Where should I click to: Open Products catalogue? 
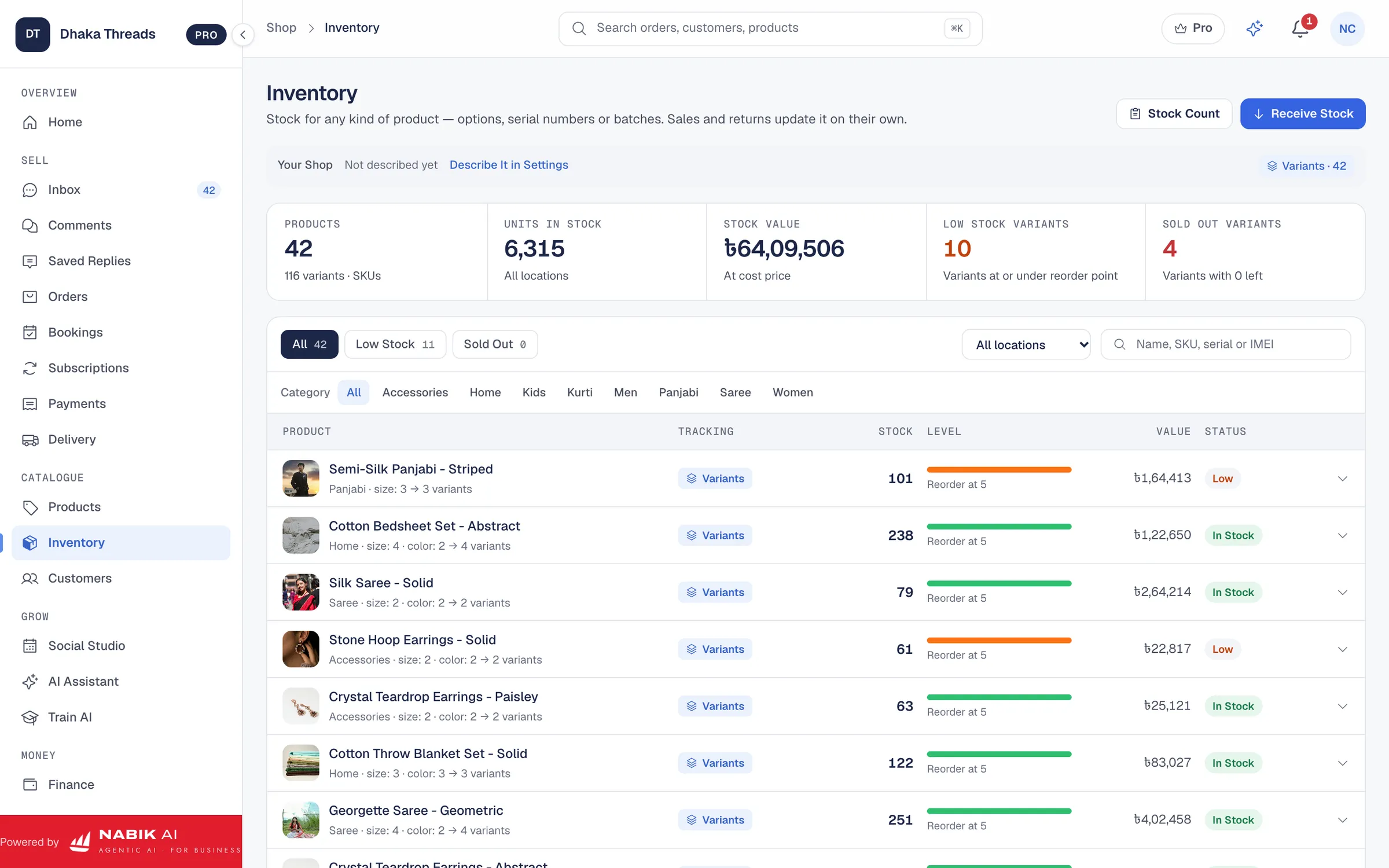tap(121, 507)
